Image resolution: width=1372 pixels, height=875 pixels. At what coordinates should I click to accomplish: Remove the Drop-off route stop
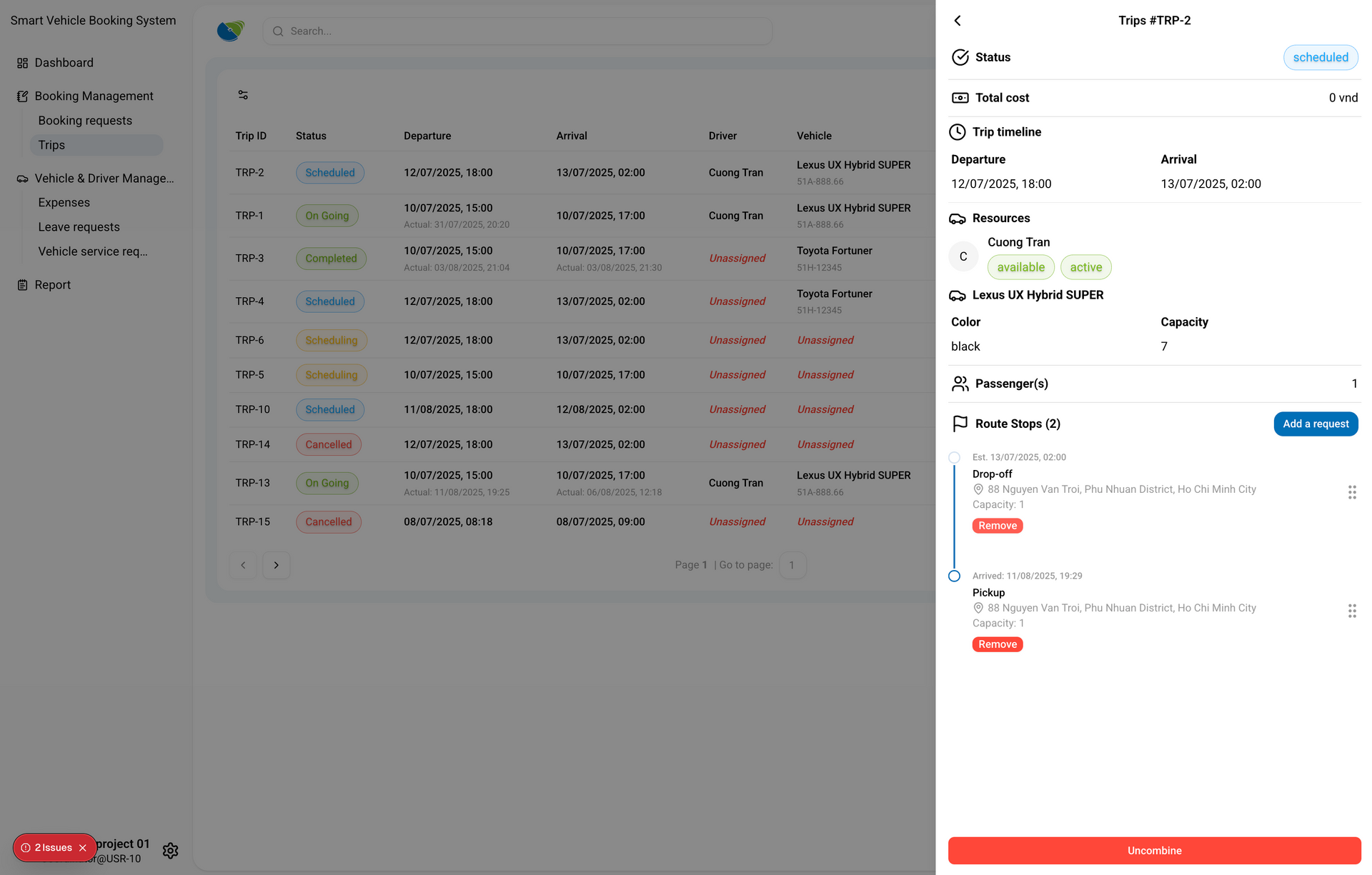coord(997,526)
